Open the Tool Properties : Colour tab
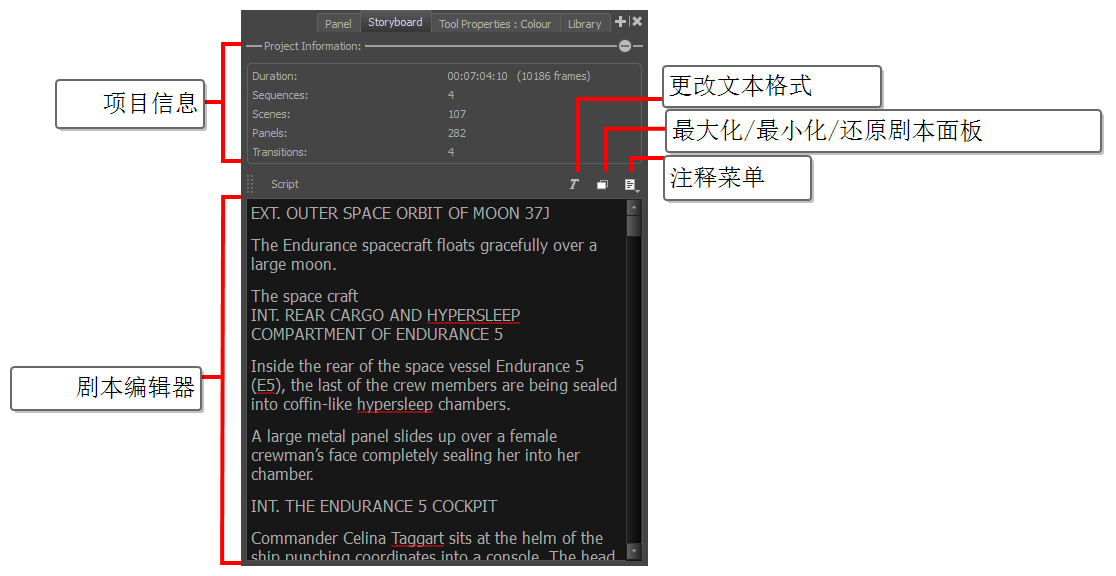Screen dimensions: 1116x576 point(495,24)
